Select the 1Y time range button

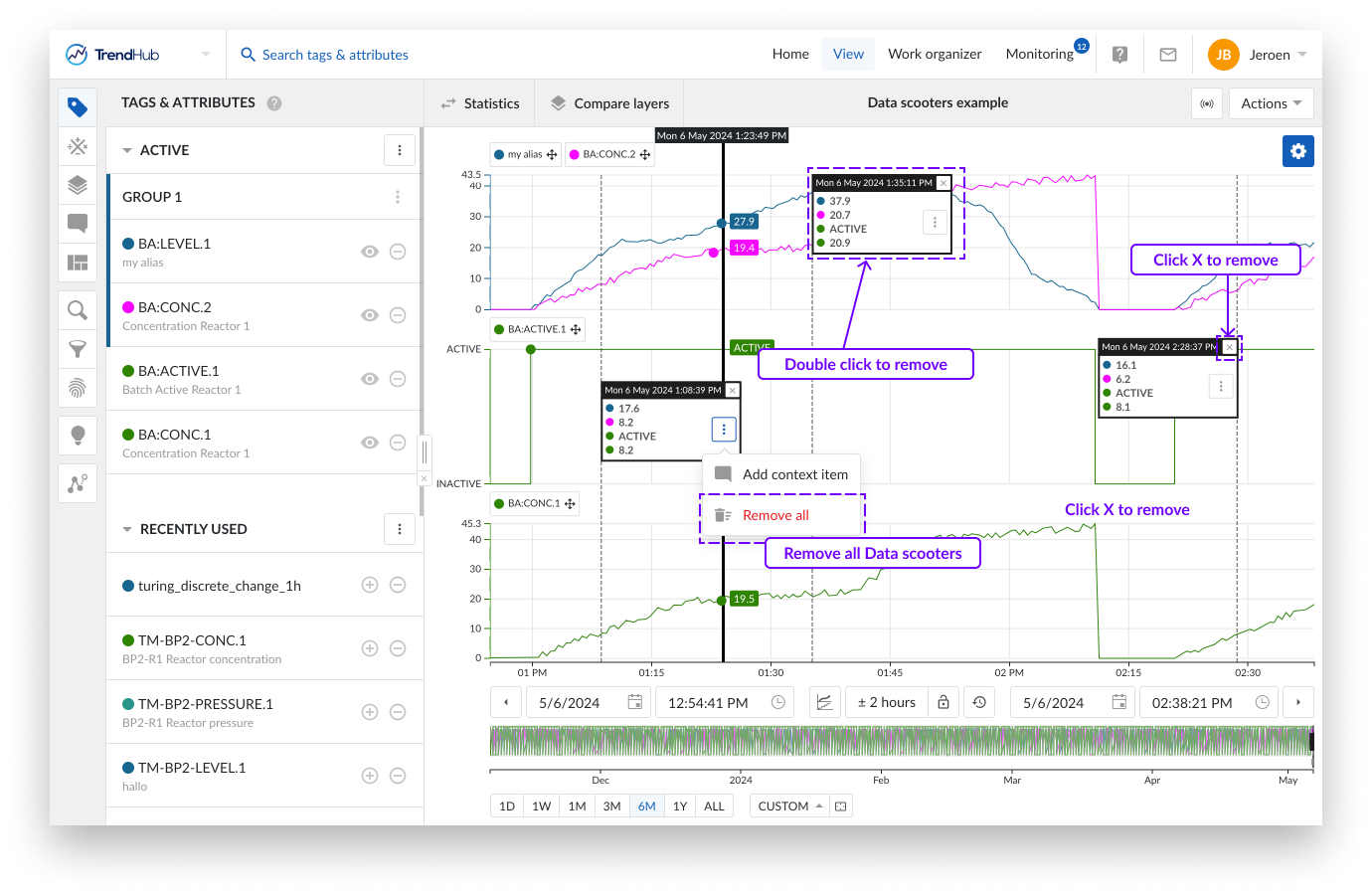680,806
